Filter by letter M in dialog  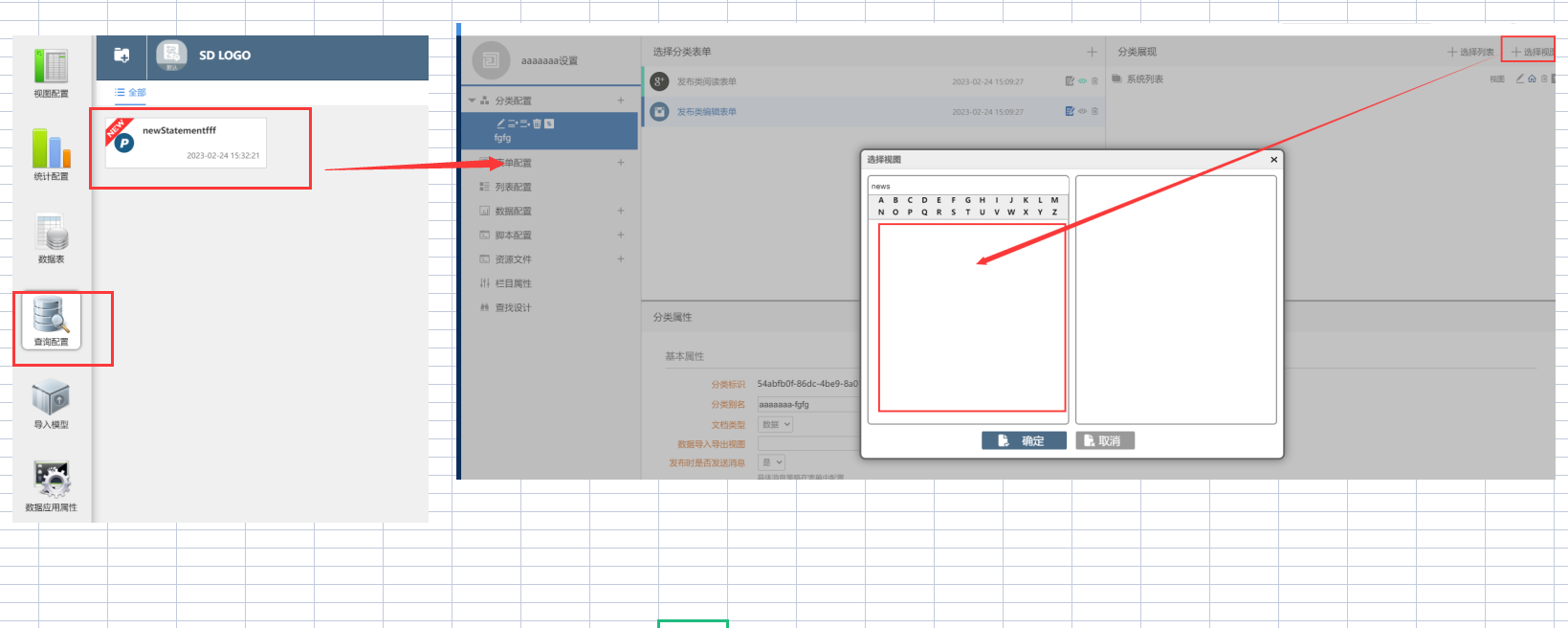pos(1054,200)
